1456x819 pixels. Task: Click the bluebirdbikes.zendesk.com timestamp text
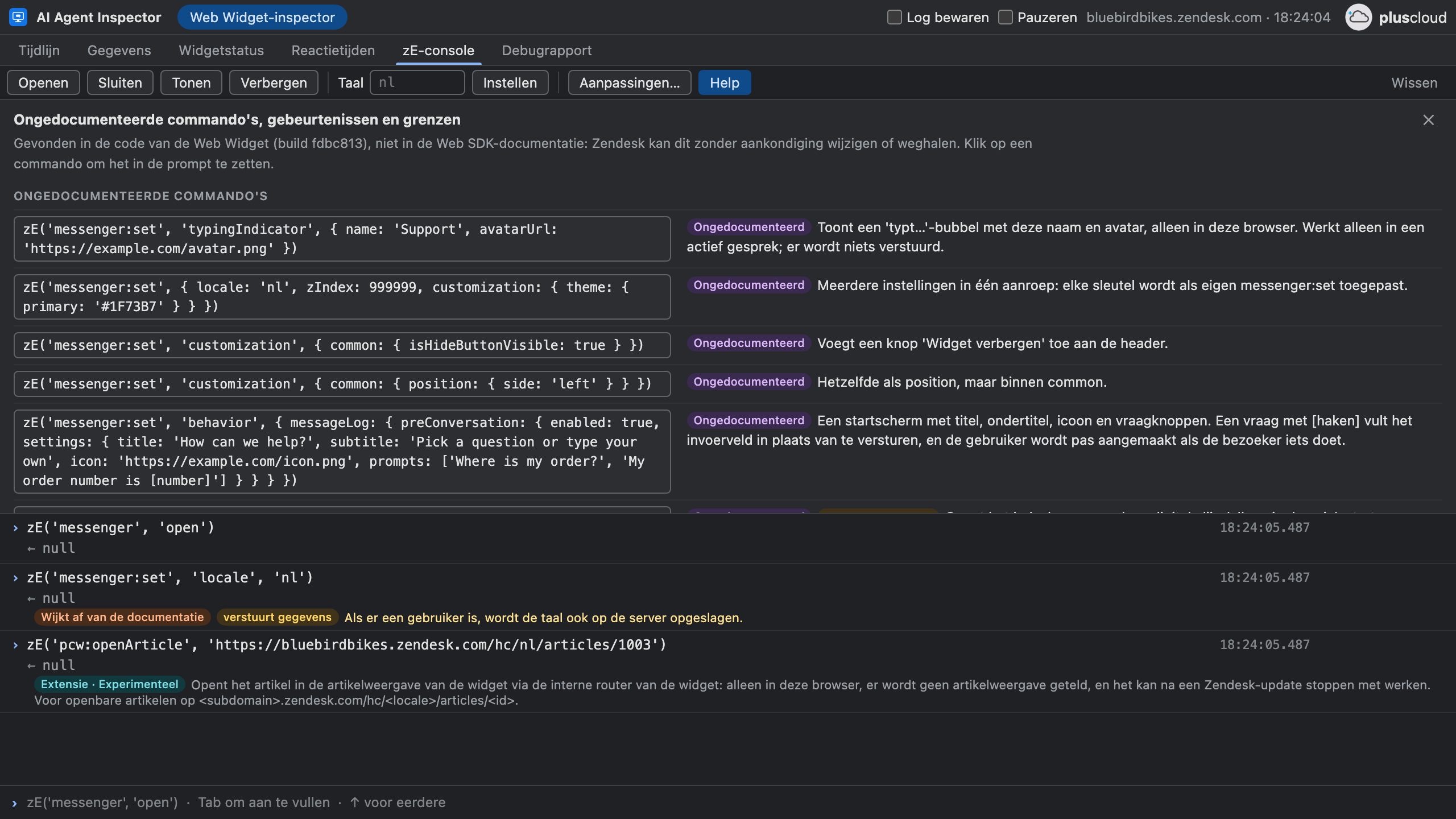click(1208, 17)
